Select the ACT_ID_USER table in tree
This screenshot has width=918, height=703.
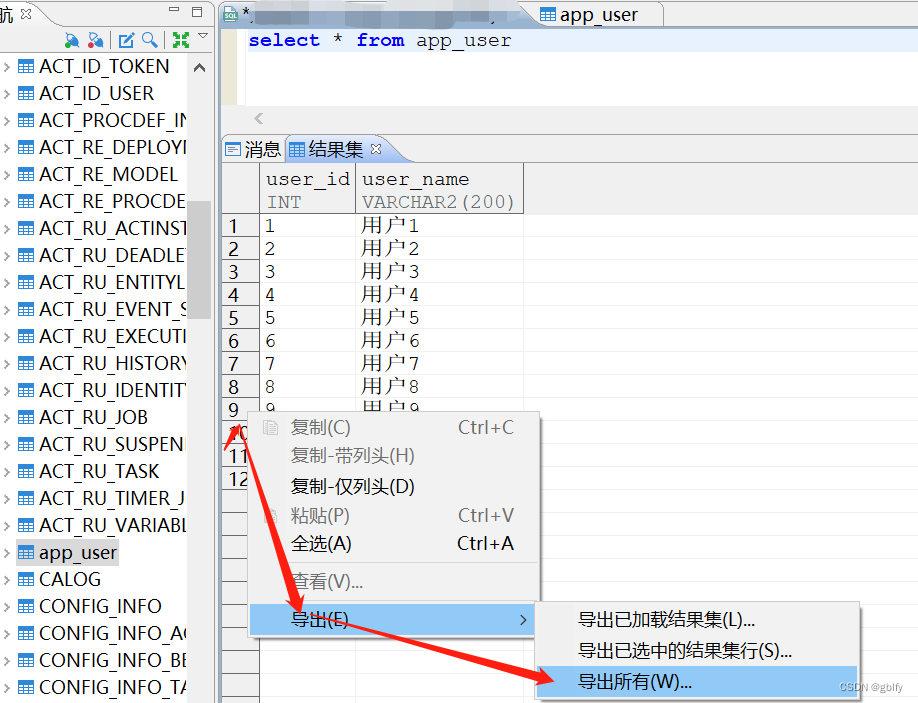(97, 94)
